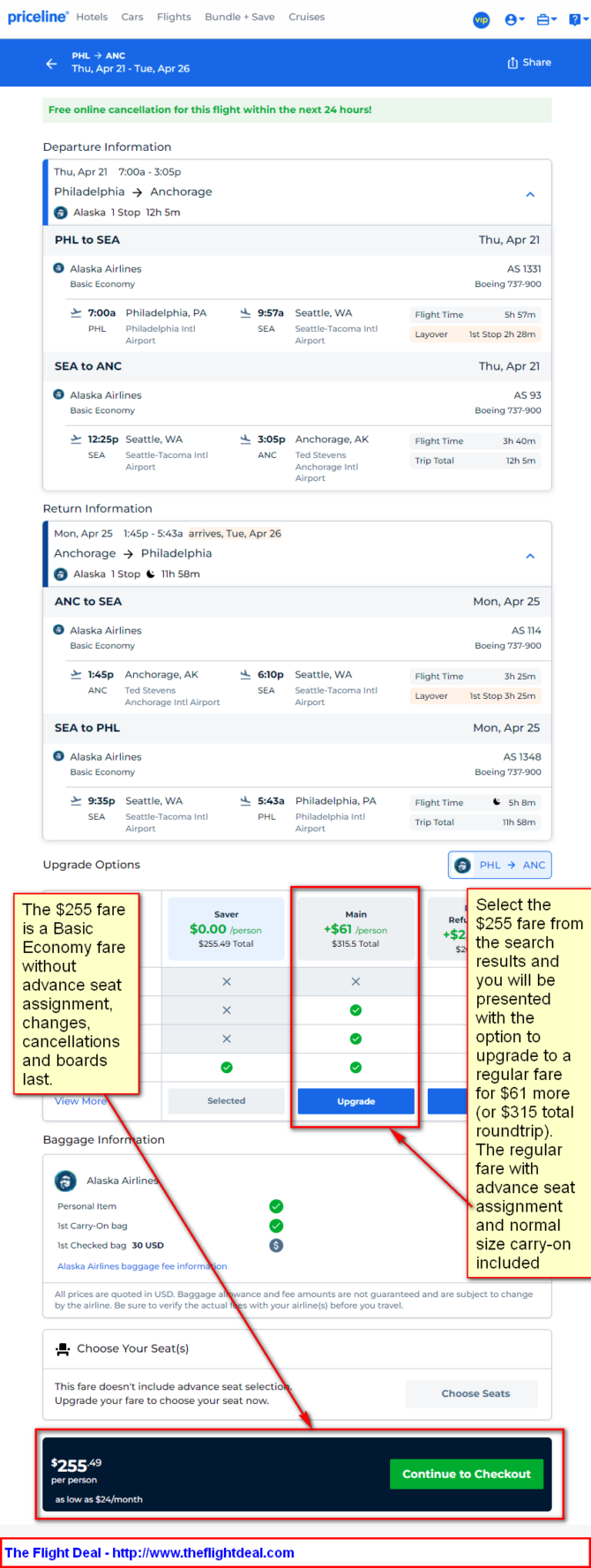Select the PHL → ANC upgrade tab

coord(500,865)
